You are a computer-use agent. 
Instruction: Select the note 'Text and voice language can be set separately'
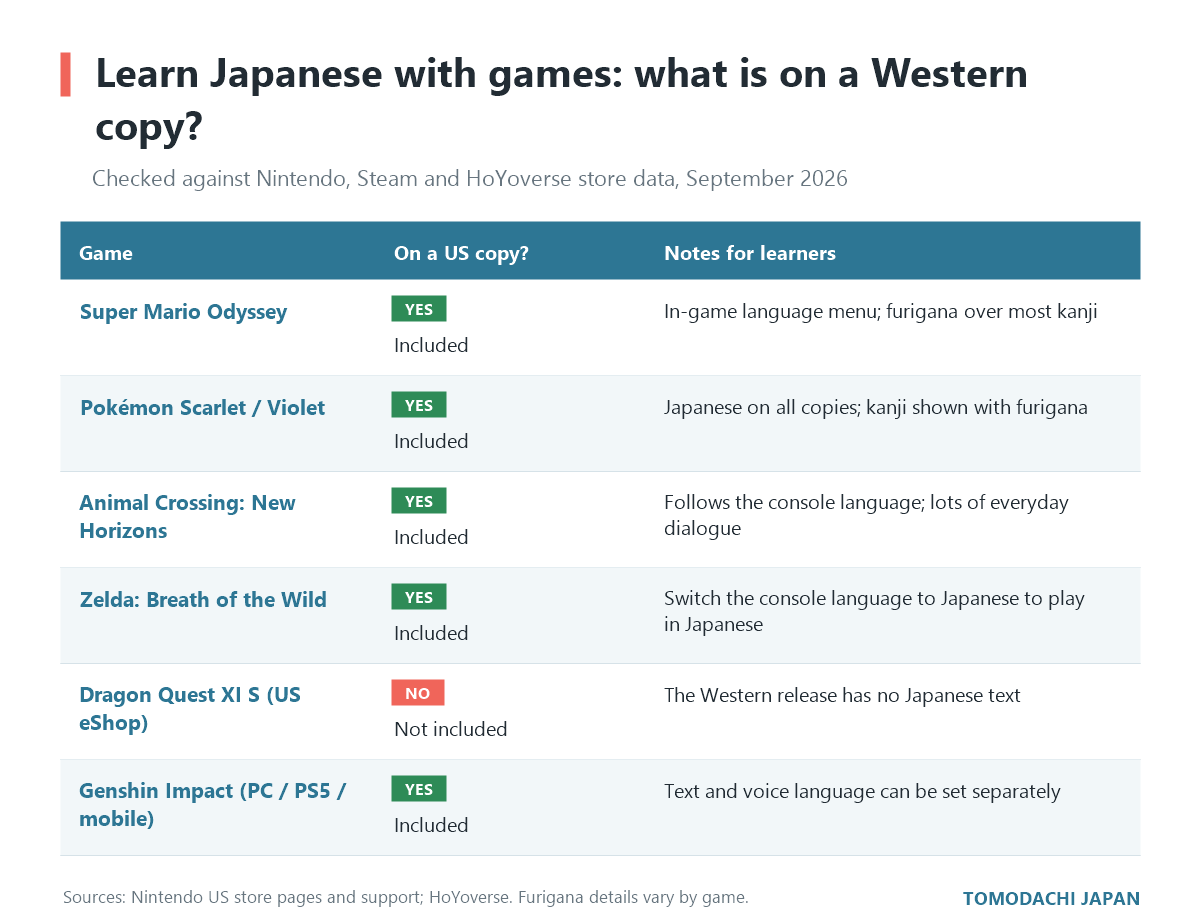[862, 791]
